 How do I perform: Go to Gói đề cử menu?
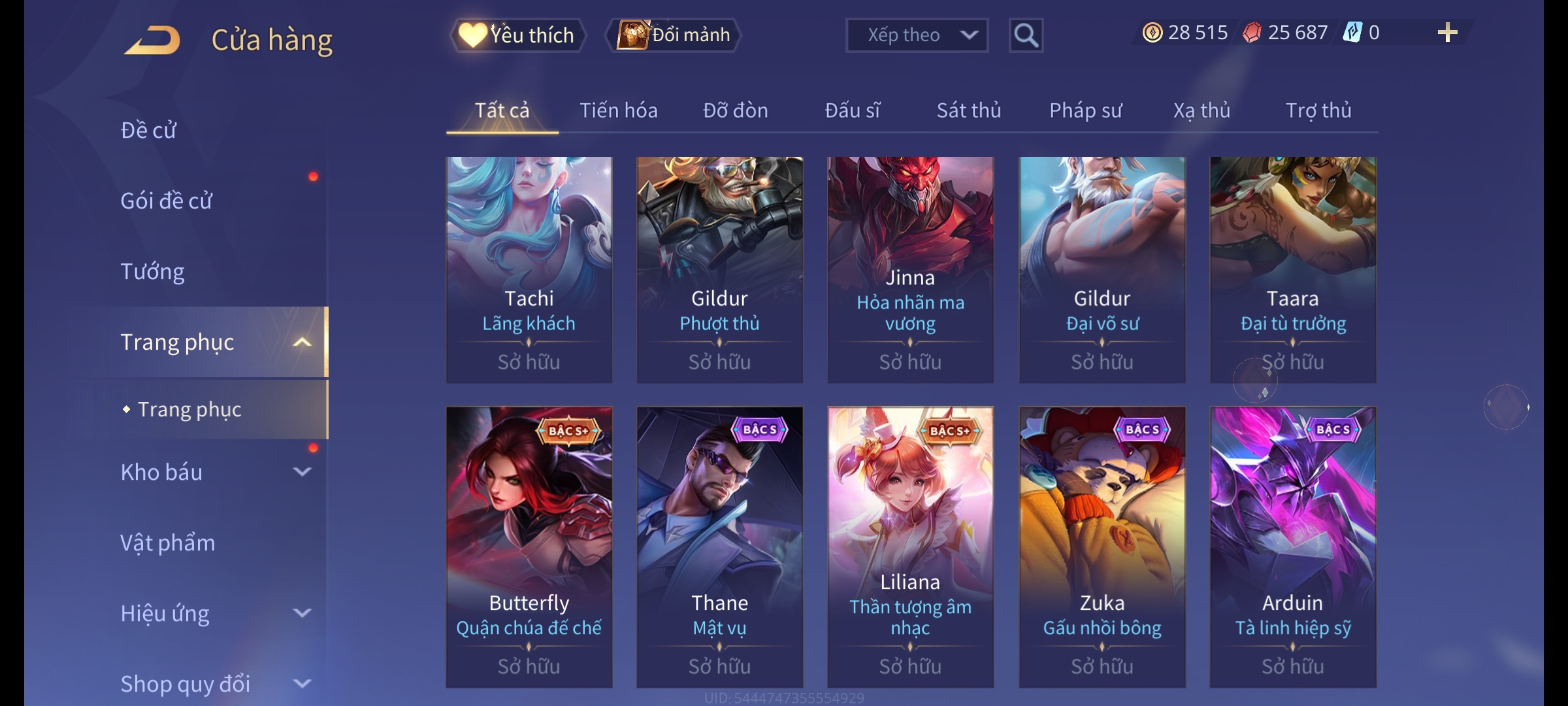pos(166,201)
